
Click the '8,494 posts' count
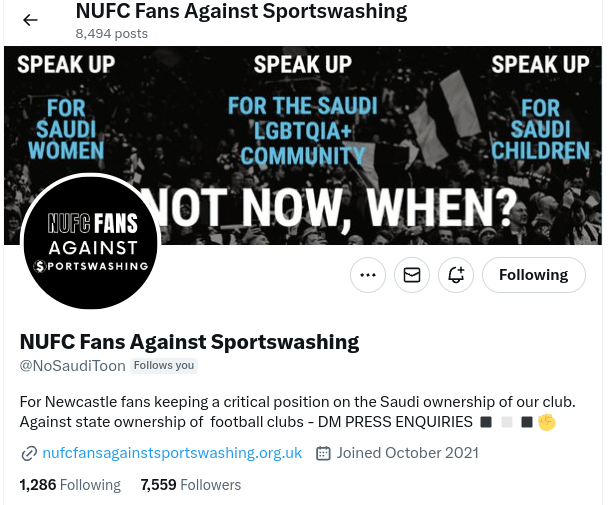click(111, 33)
